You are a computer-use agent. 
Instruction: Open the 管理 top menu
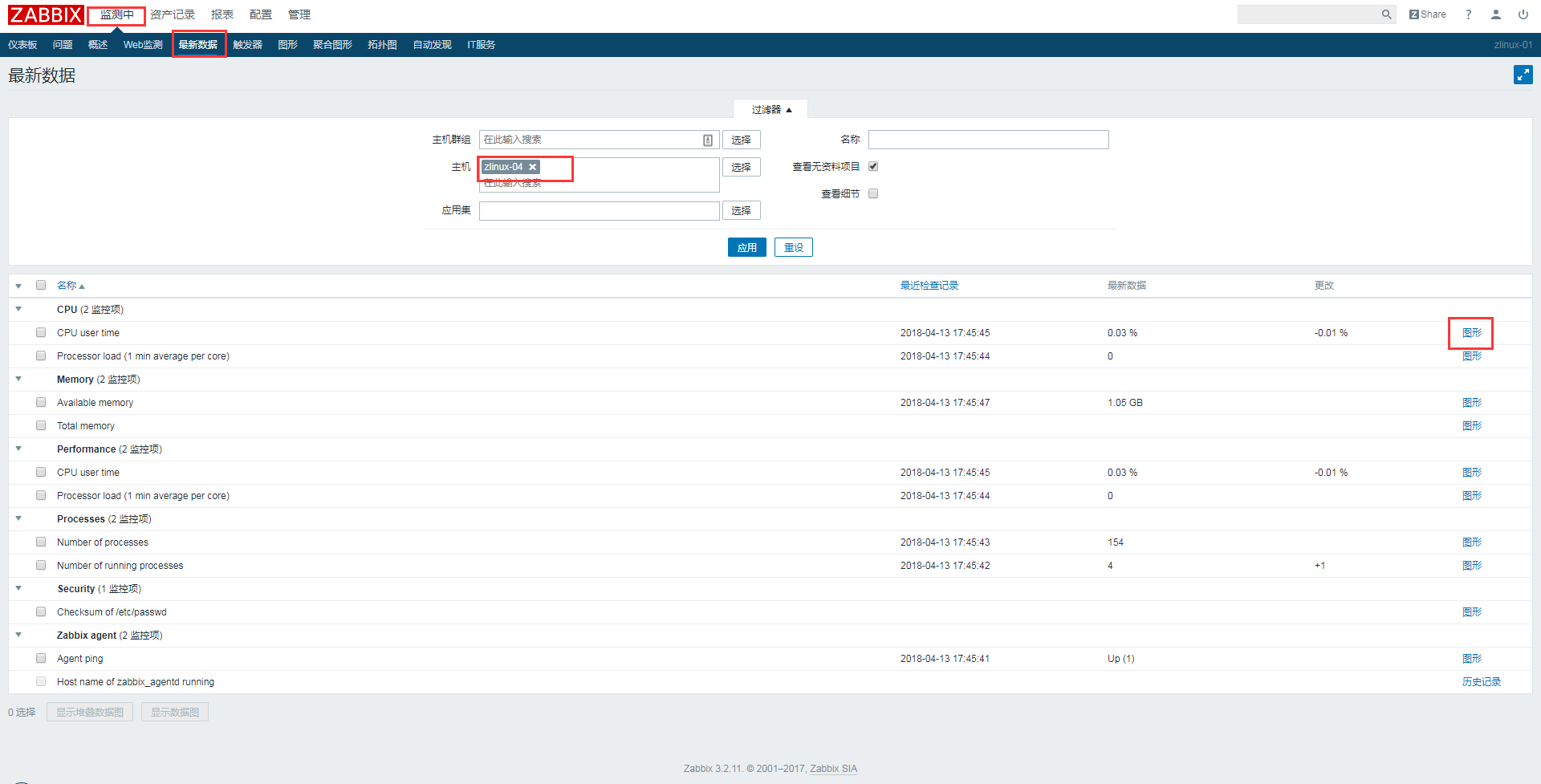[299, 14]
